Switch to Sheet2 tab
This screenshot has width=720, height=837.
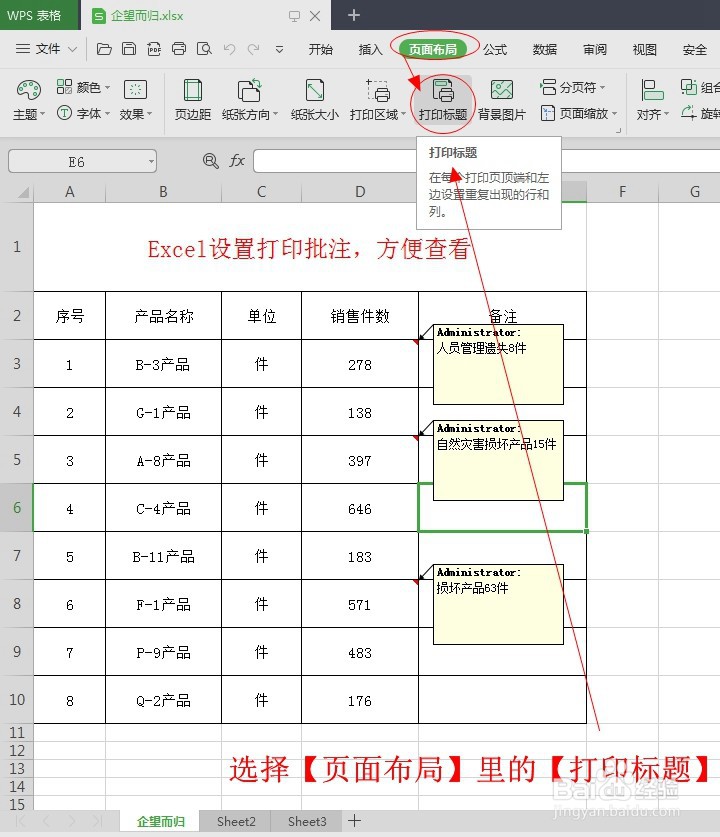click(x=236, y=821)
